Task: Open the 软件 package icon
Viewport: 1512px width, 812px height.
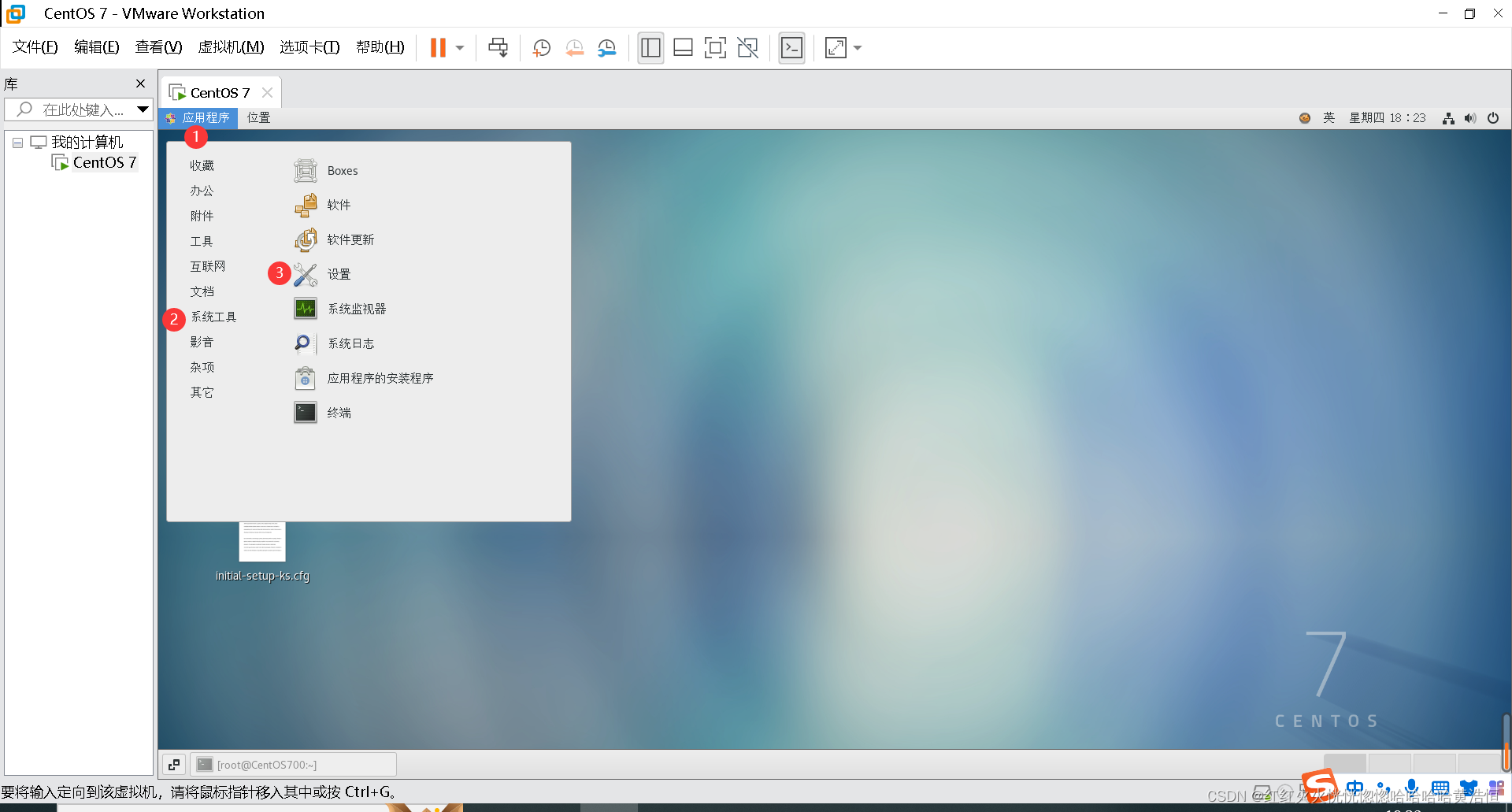Action: 306,206
